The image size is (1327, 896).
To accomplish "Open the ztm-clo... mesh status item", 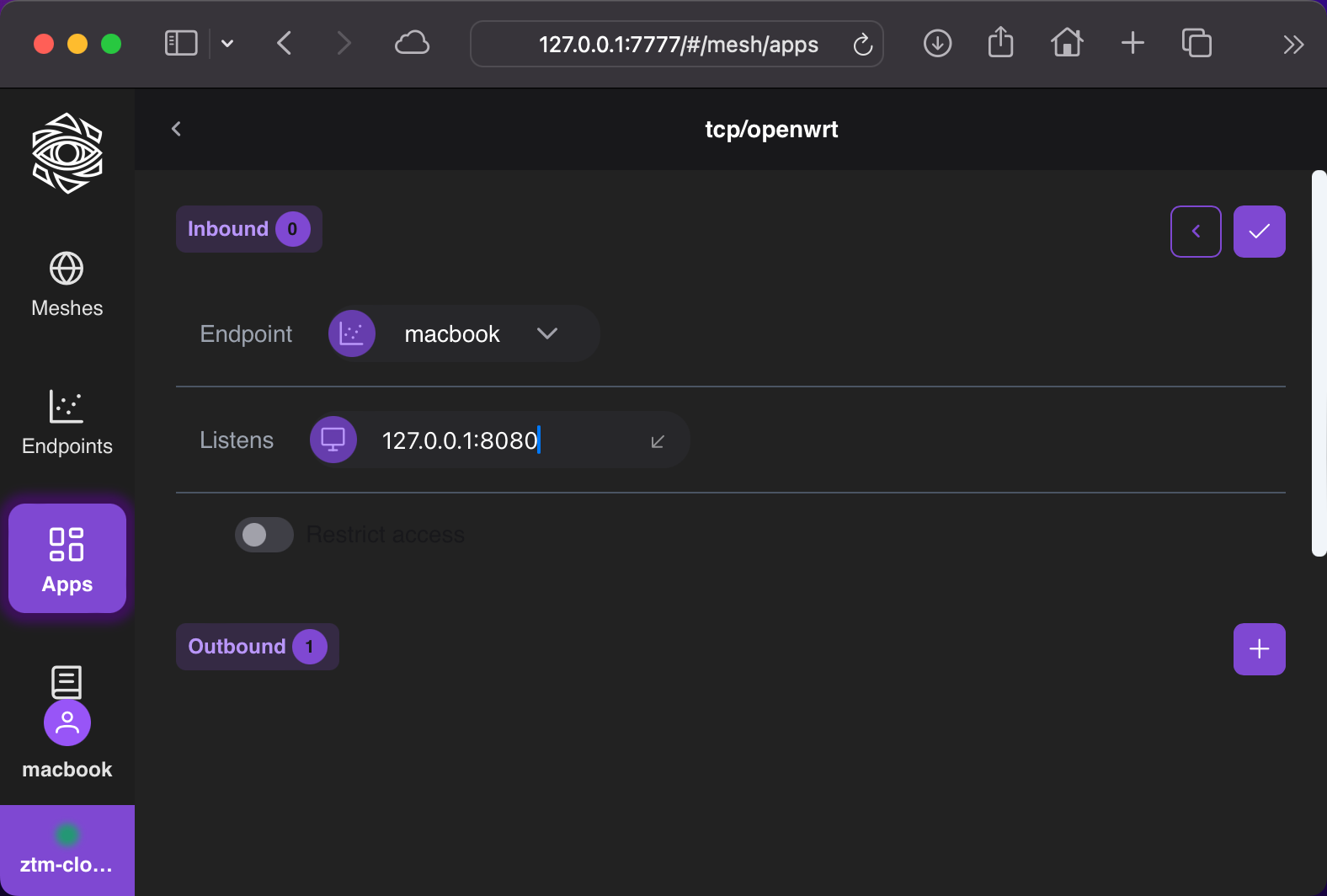I will click(x=67, y=851).
